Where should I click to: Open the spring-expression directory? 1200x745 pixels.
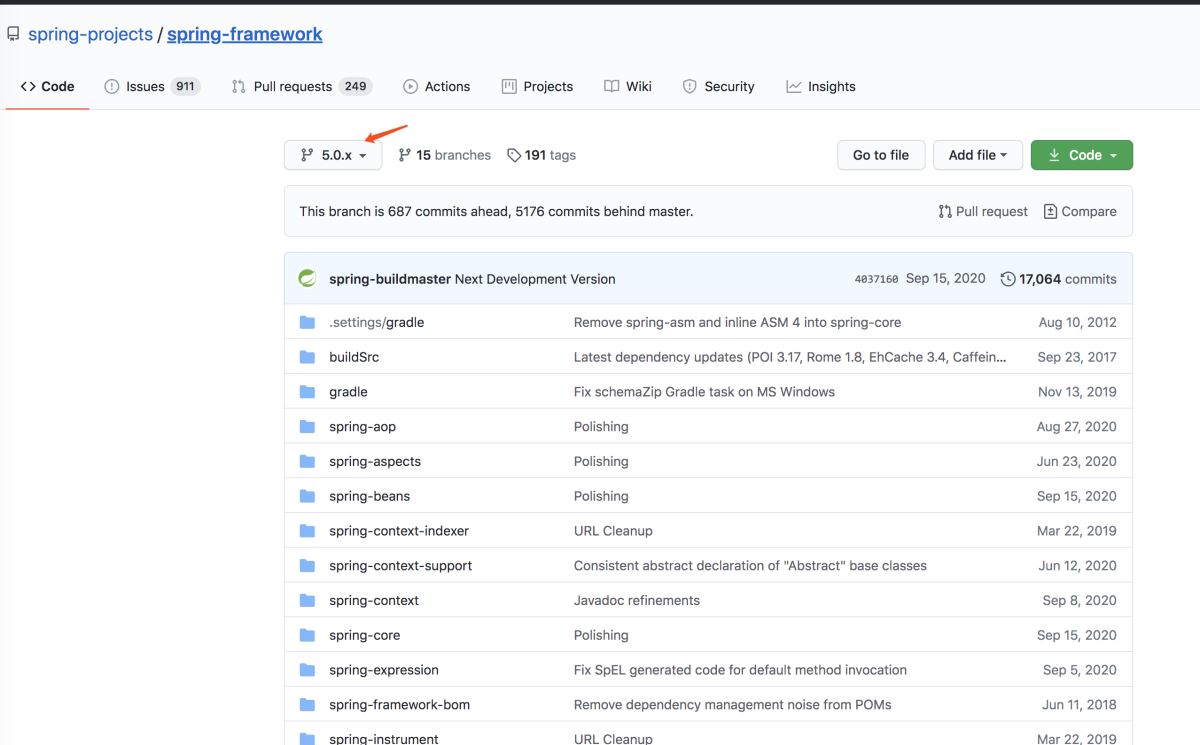(x=383, y=670)
